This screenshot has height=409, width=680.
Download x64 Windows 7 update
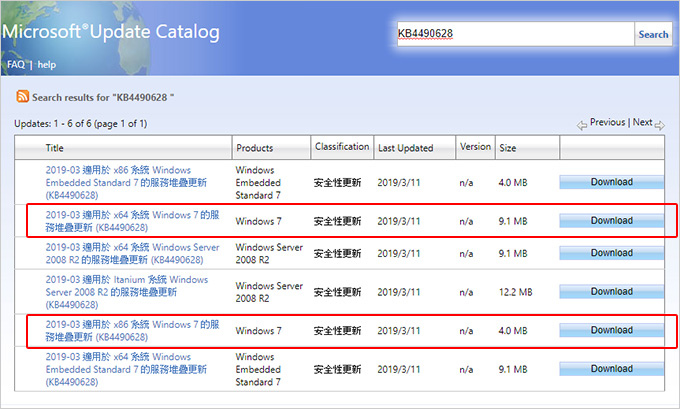(611, 221)
